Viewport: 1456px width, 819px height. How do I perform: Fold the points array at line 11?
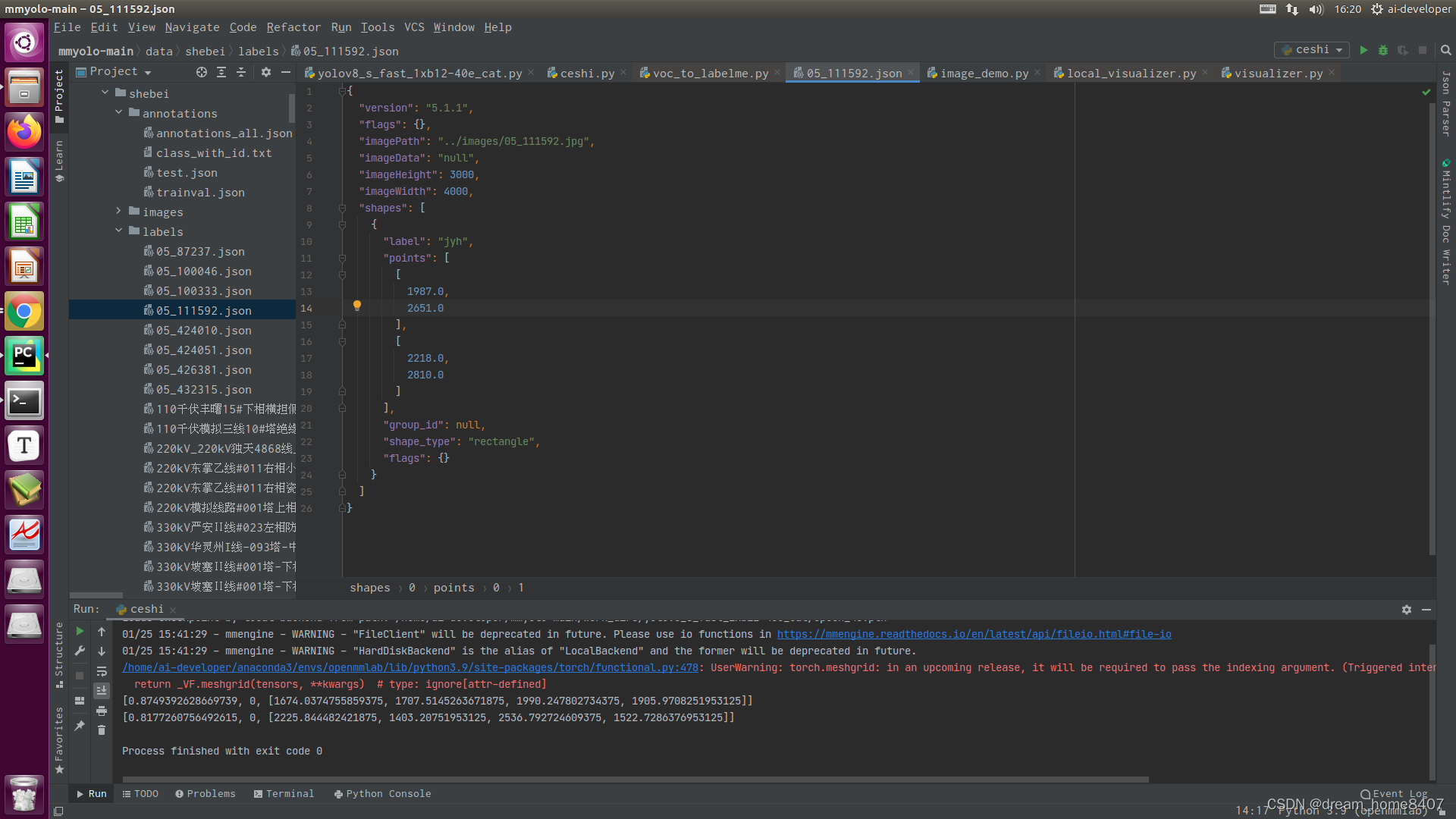pos(342,258)
